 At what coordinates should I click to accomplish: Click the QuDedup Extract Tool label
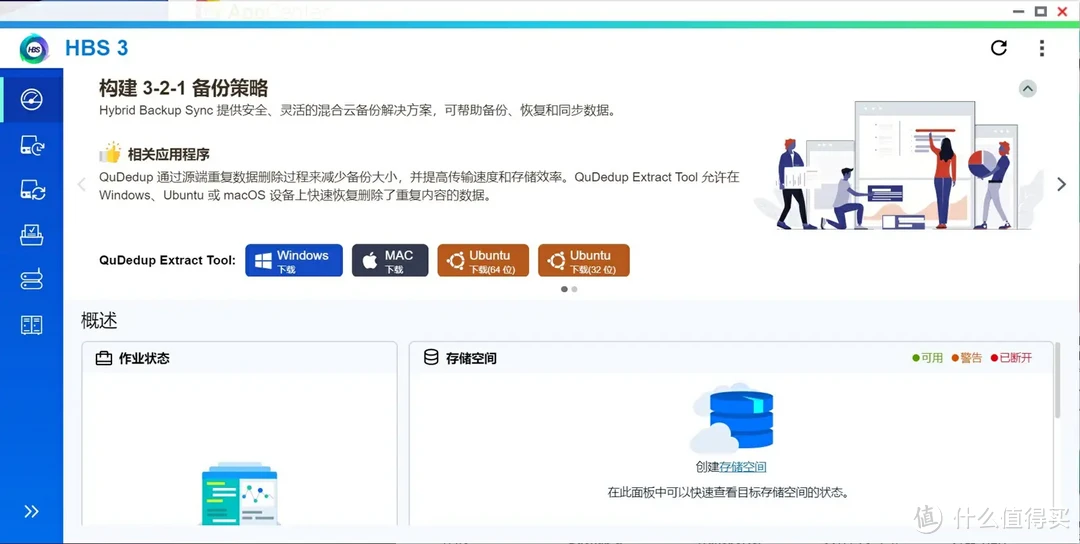coord(167,260)
